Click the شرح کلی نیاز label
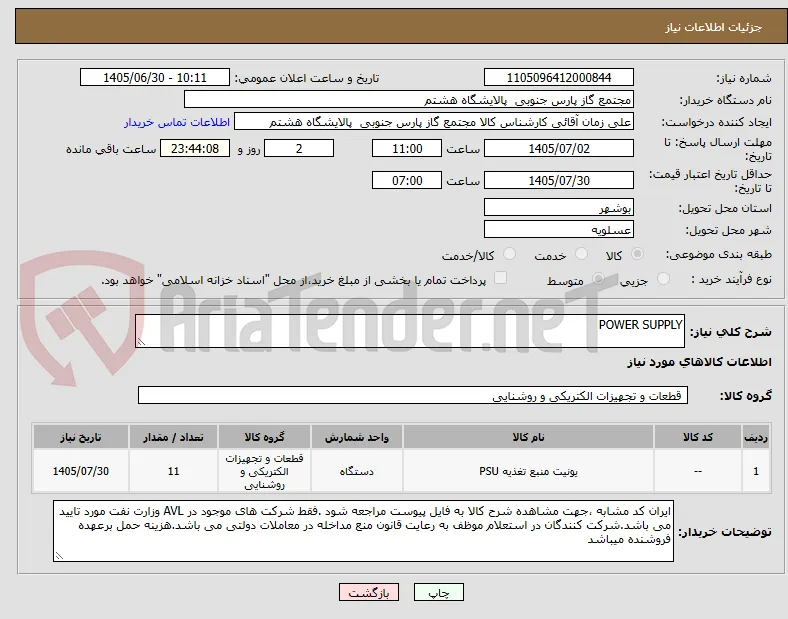Screen dimensions: 788x619 point(730,332)
